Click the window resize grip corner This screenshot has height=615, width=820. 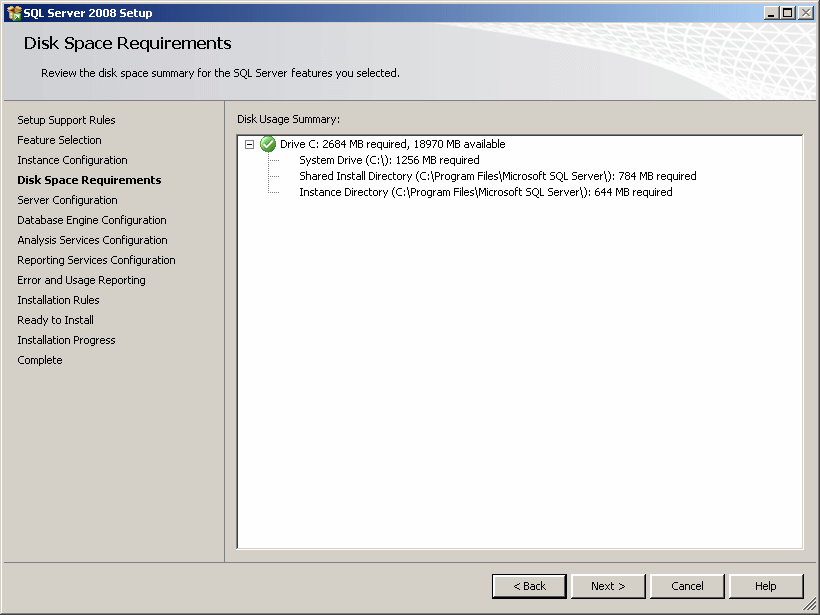[x=808, y=605]
